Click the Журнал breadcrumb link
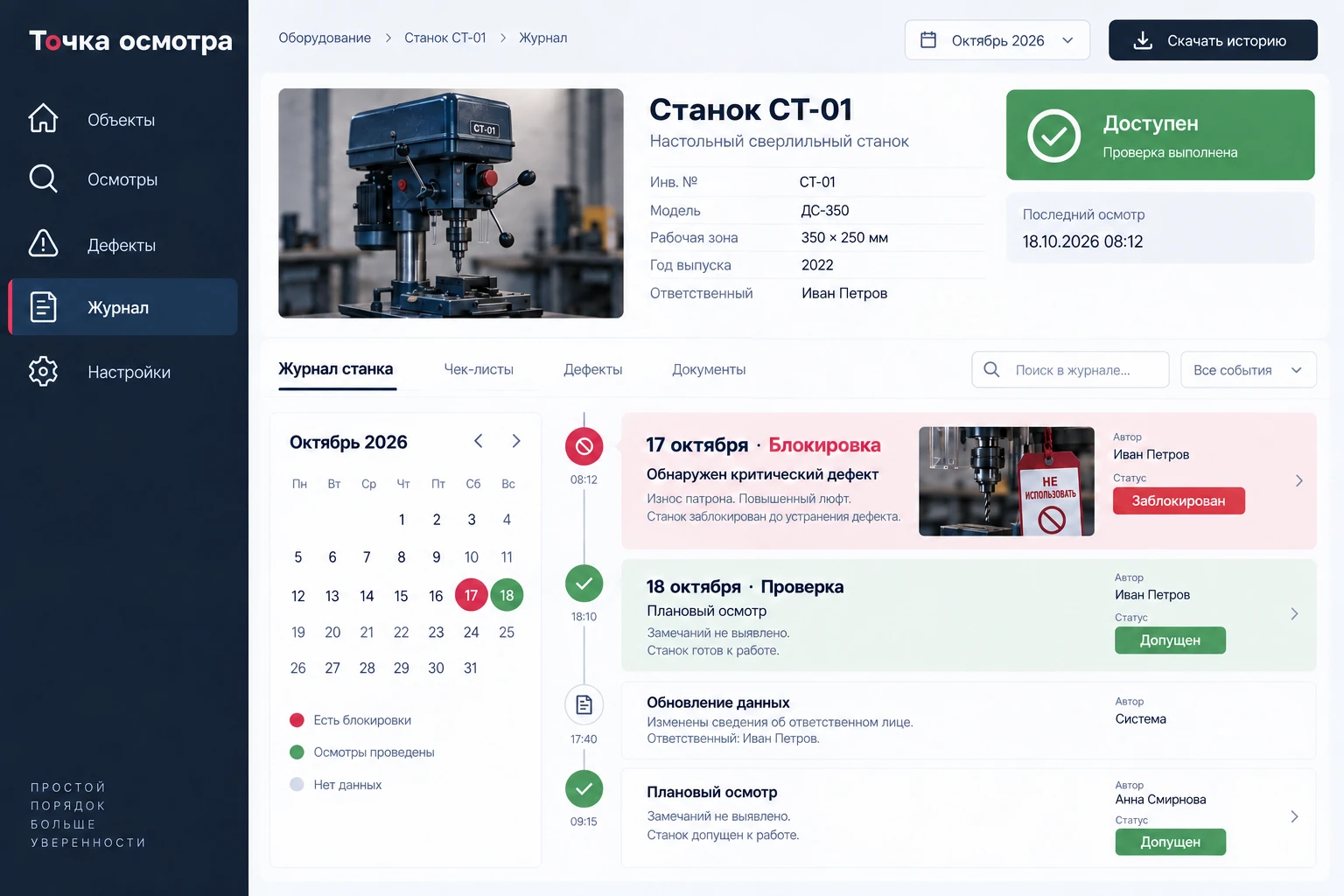1344x896 pixels. tap(543, 38)
